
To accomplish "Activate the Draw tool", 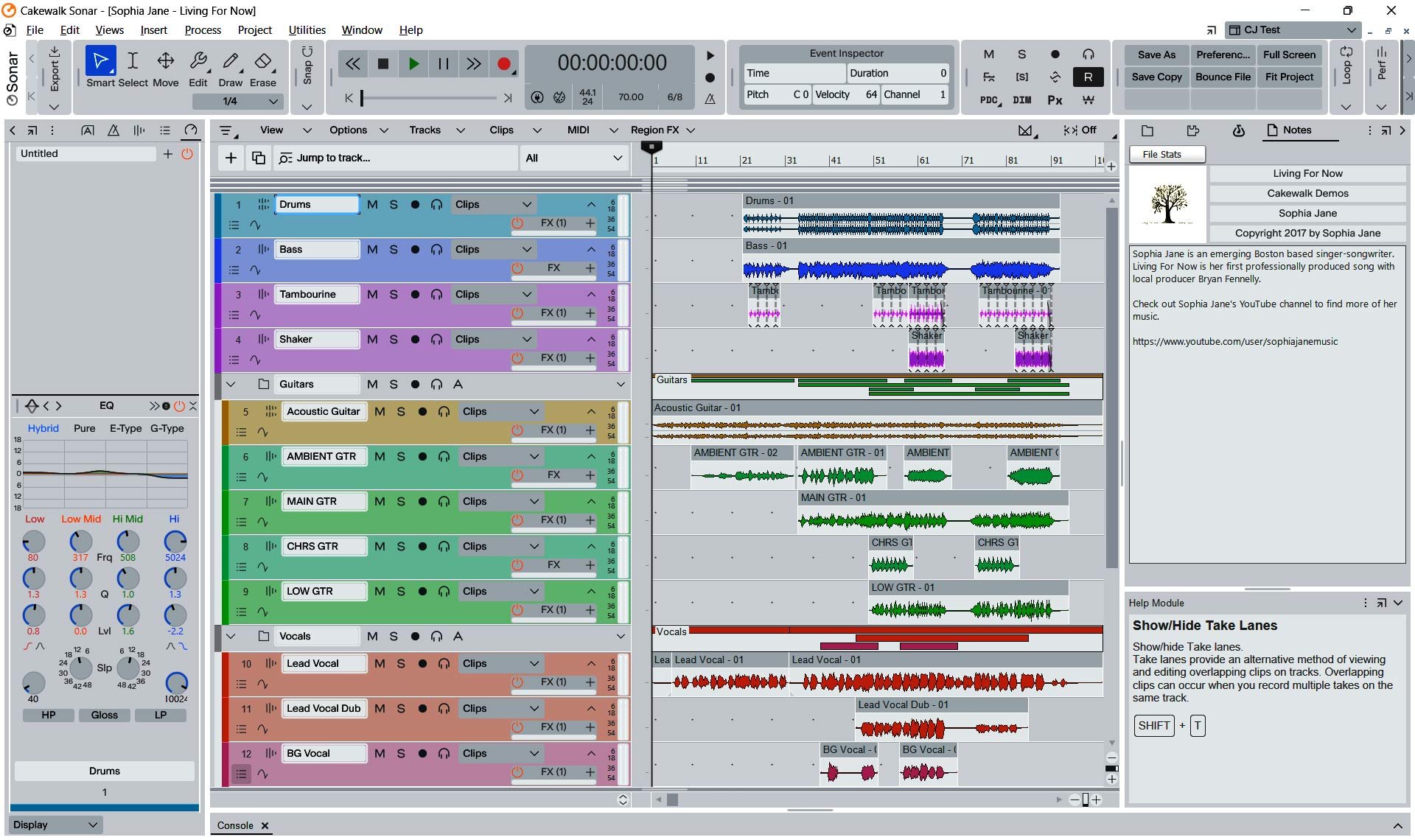I will pos(230,68).
